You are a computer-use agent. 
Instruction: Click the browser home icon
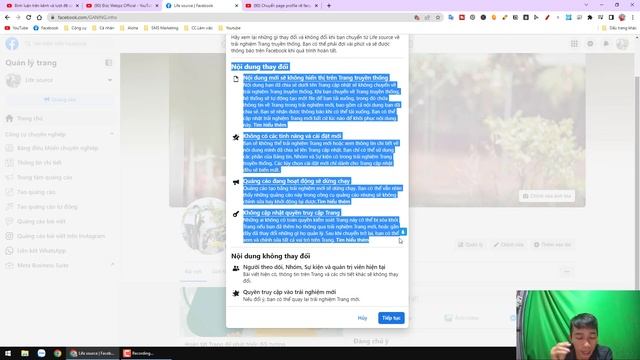pyautogui.click(x=39, y=18)
